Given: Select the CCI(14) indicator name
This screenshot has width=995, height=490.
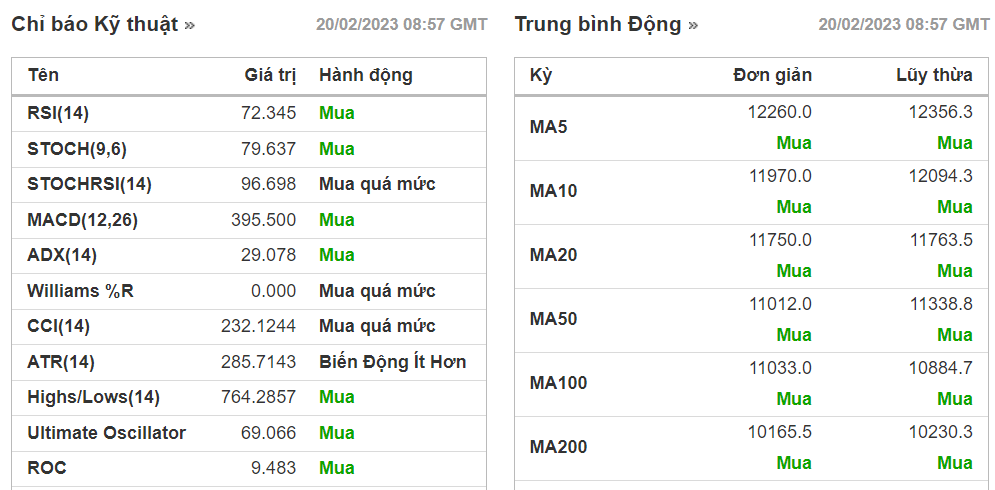Looking at the screenshot, I should pyautogui.click(x=58, y=326).
